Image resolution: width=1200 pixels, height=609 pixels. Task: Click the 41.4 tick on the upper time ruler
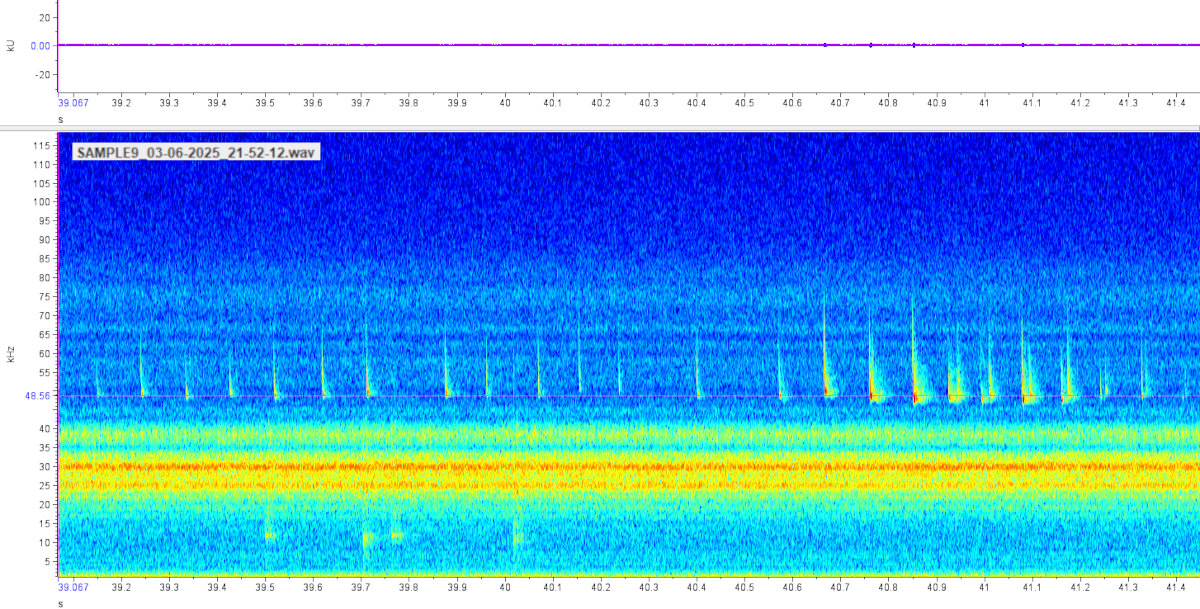[x=1175, y=103]
